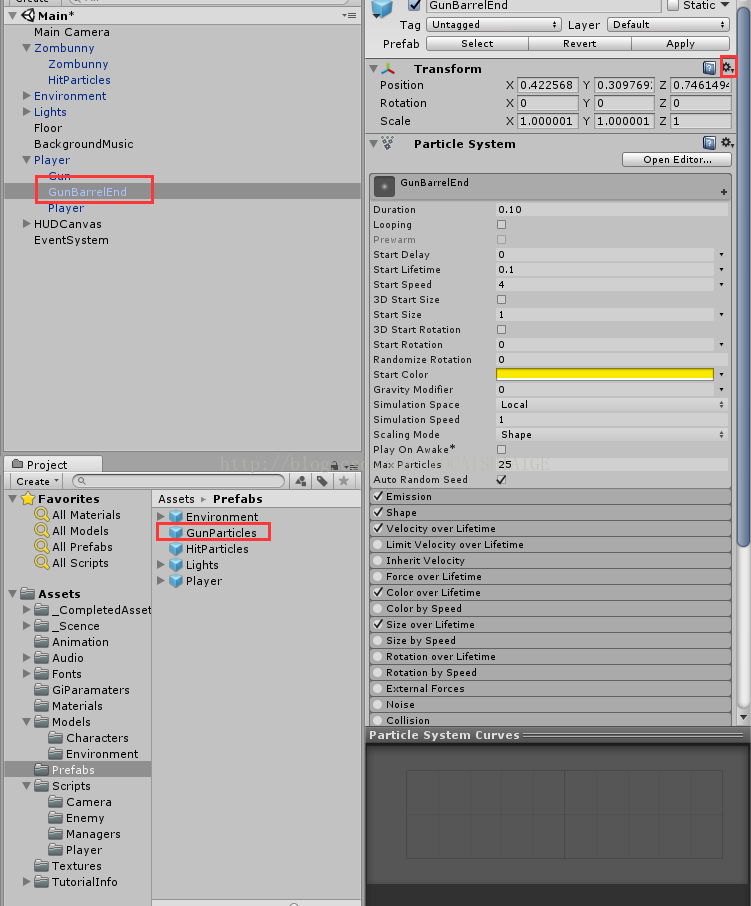Screen dimensions: 751x906
Task: Enable the Looping checkbox
Action: tap(501, 224)
